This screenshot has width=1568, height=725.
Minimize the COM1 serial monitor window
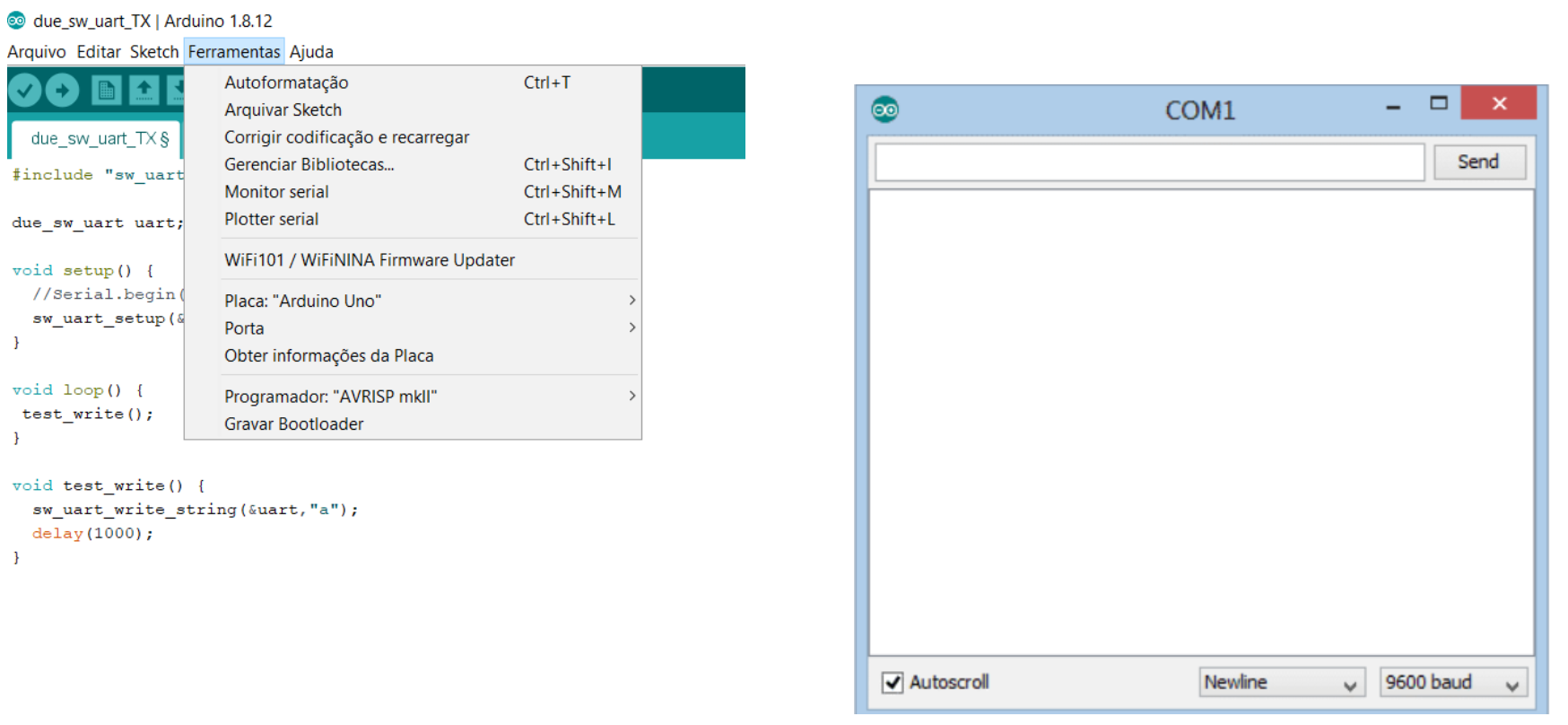coord(1392,105)
